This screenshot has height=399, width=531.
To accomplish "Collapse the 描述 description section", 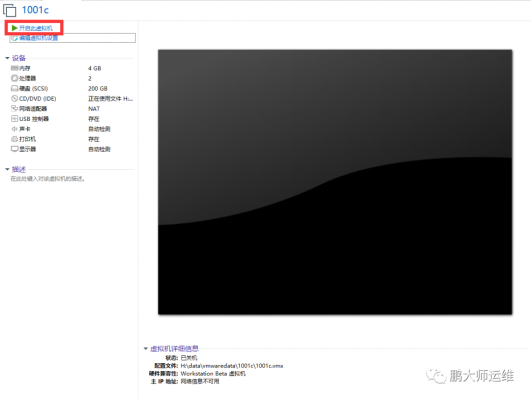I will (x=7, y=169).
